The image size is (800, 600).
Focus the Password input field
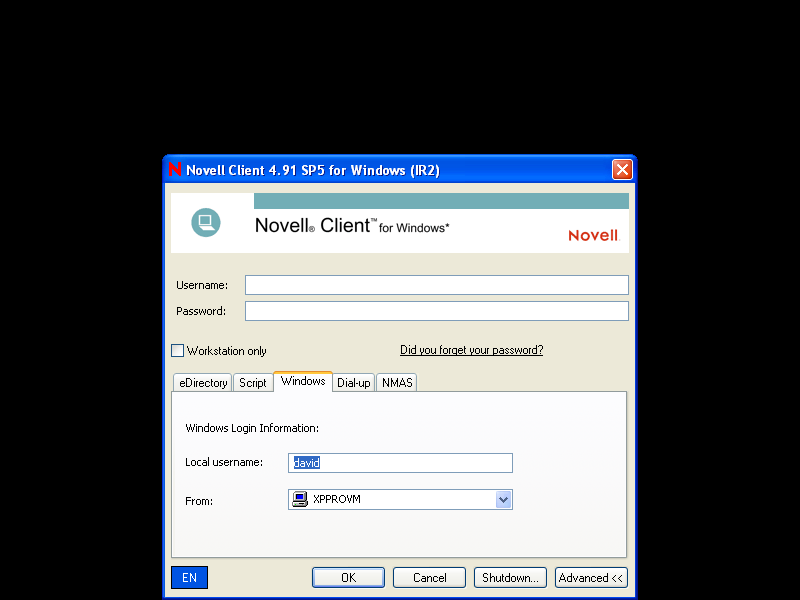(x=437, y=311)
